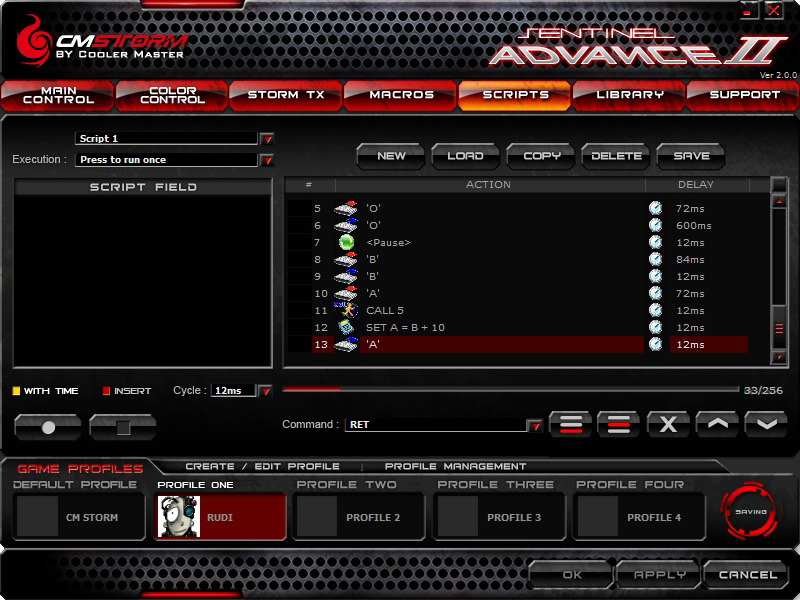Toggle the Insert option
Screen dimensions: 800x600
(127, 391)
